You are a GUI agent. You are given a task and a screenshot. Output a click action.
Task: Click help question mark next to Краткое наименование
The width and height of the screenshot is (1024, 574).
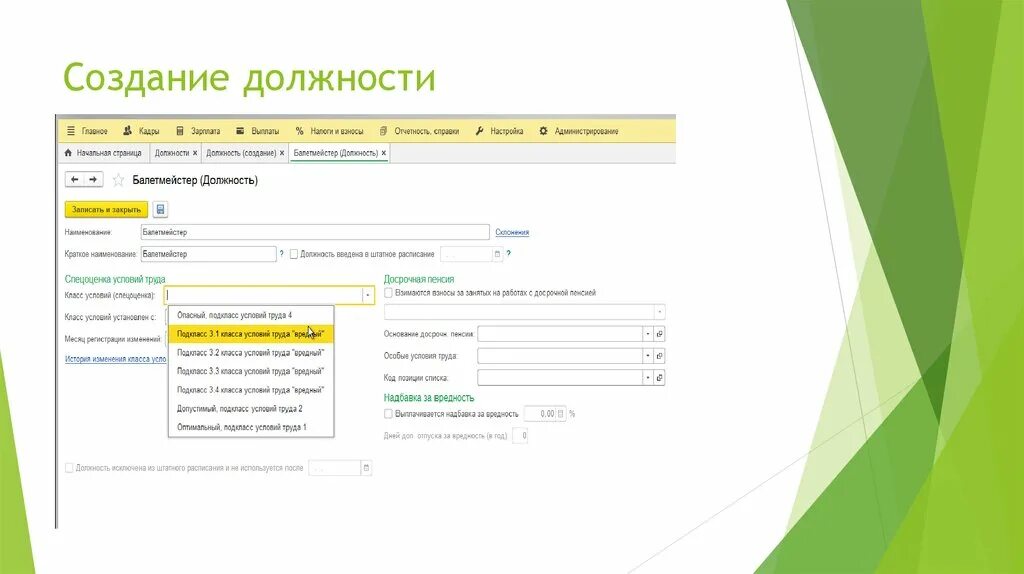[x=281, y=254]
